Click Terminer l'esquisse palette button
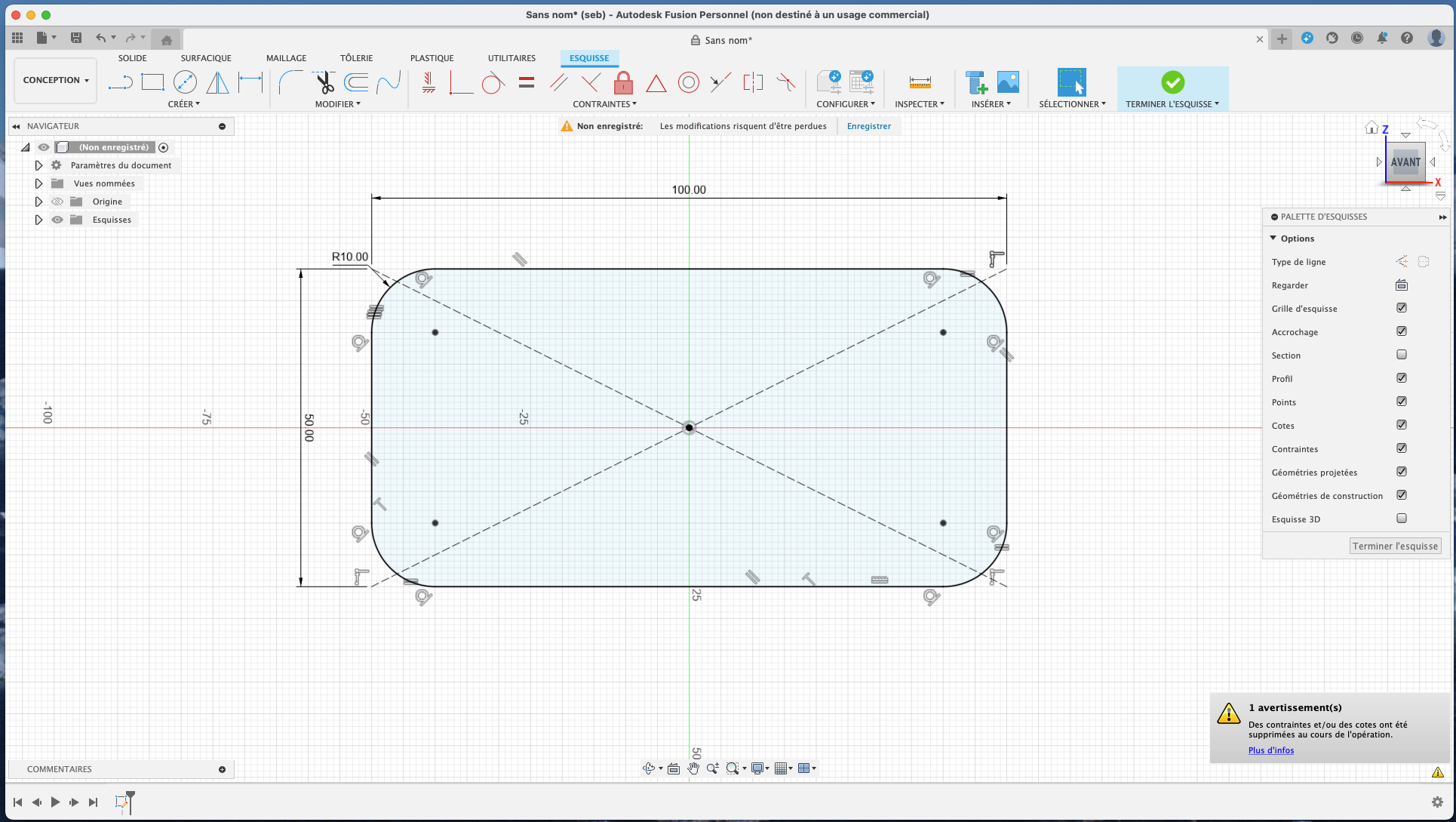The height and width of the screenshot is (822, 1456). [1395, 546]
